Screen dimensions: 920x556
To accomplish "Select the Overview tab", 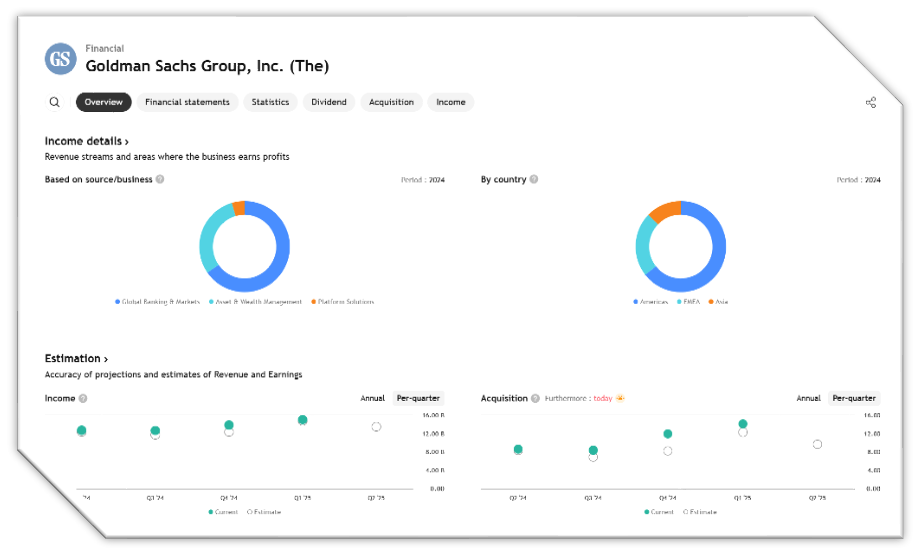I will click(x=103, y=102).
